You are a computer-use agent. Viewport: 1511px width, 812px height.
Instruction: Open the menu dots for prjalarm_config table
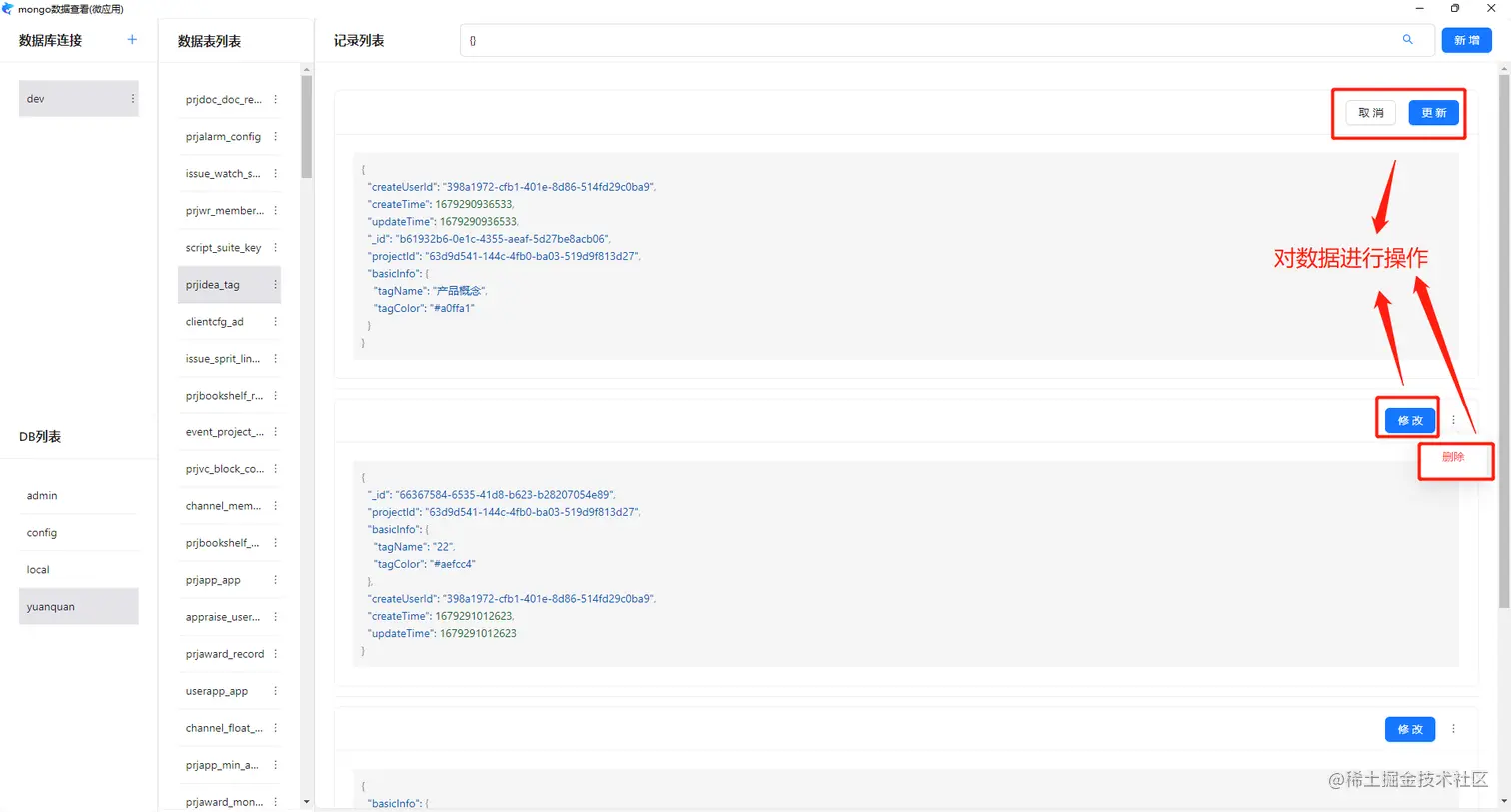(x=275, y=137)
